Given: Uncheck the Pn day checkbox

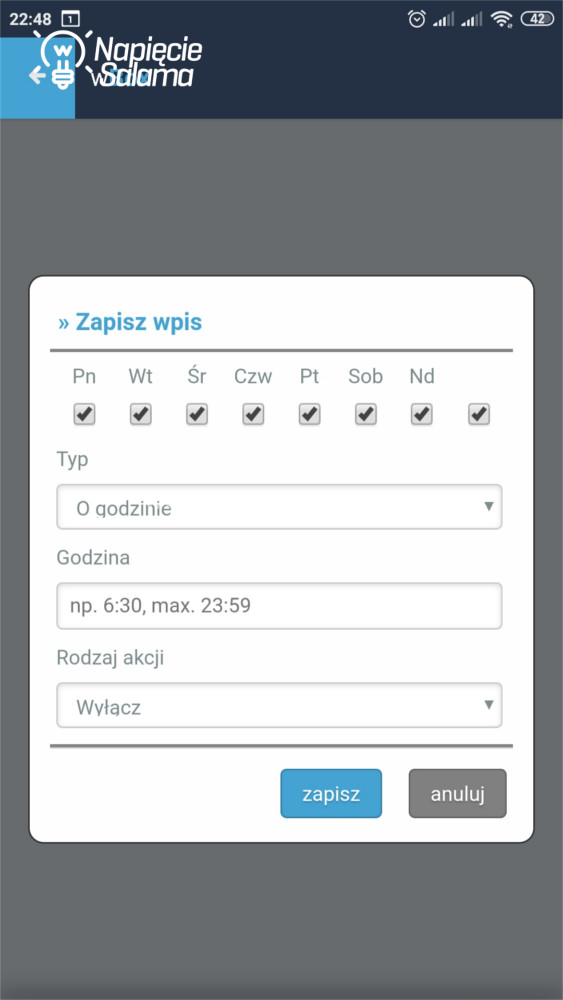Looking at the screenshot, I should (84, 415).
